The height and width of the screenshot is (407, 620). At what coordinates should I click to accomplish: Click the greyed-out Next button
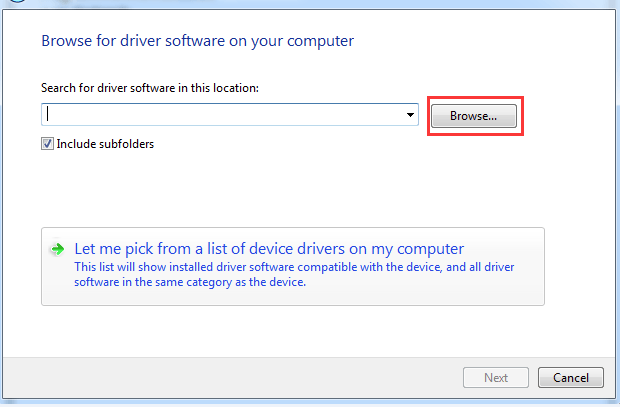point(496,378)
